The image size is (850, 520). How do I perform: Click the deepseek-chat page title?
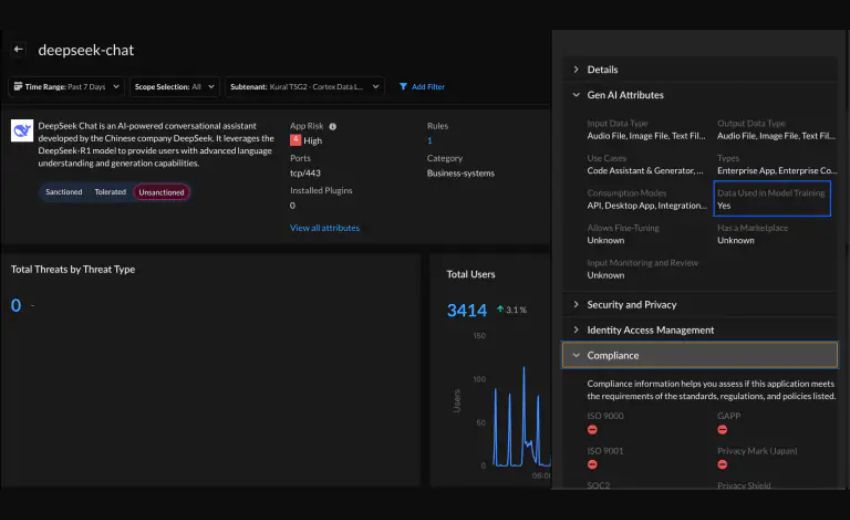coord(86,50)
